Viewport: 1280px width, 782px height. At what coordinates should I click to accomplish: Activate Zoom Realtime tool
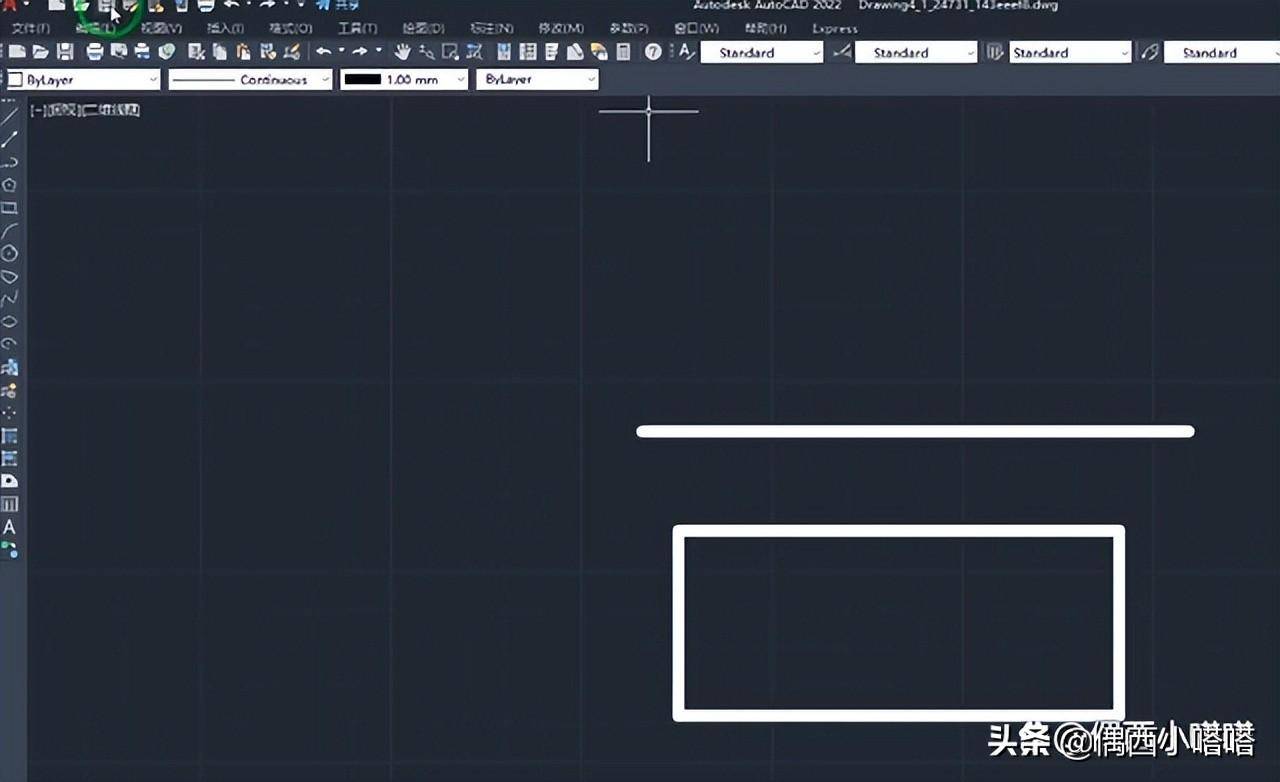click(x=426, y=52)
